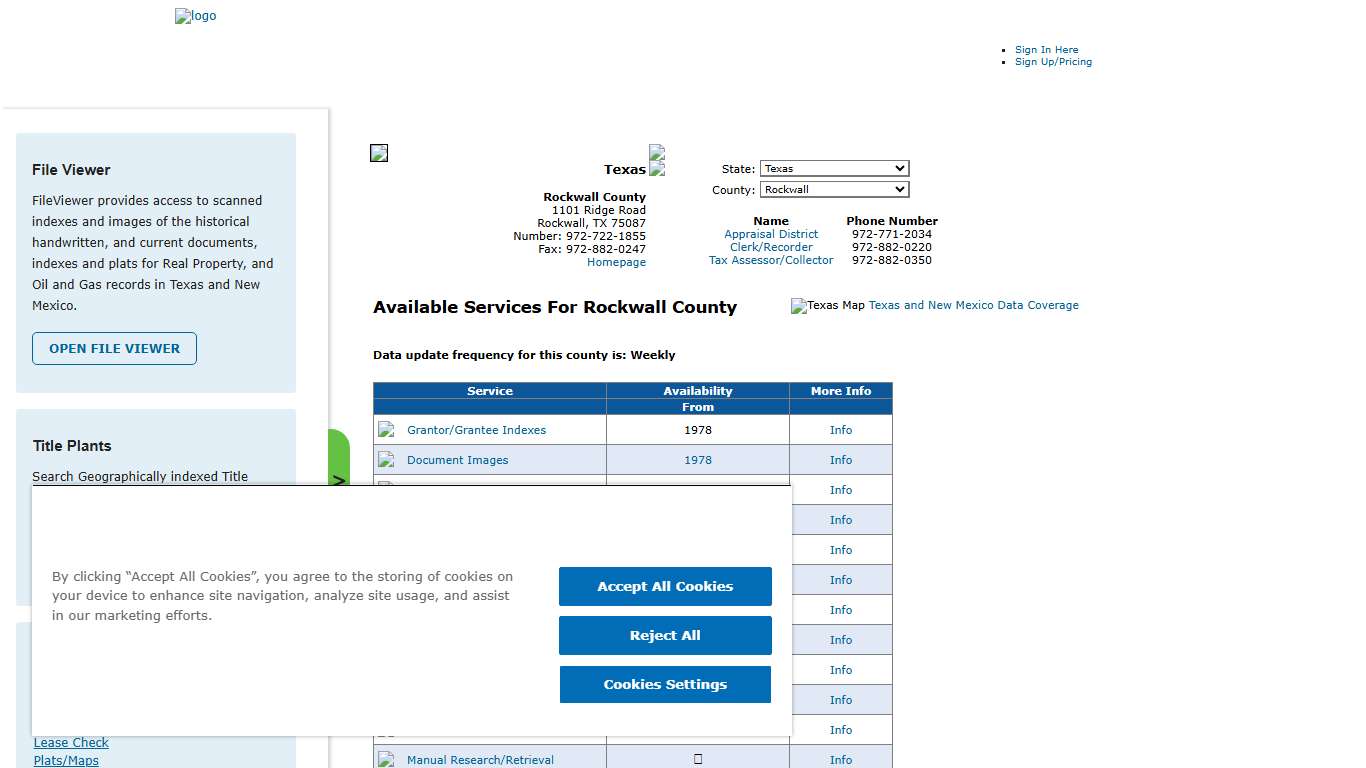Click the Manual Research/Retrieval service icon
This screenshot has width=1366, height=768.
(386, 759)
